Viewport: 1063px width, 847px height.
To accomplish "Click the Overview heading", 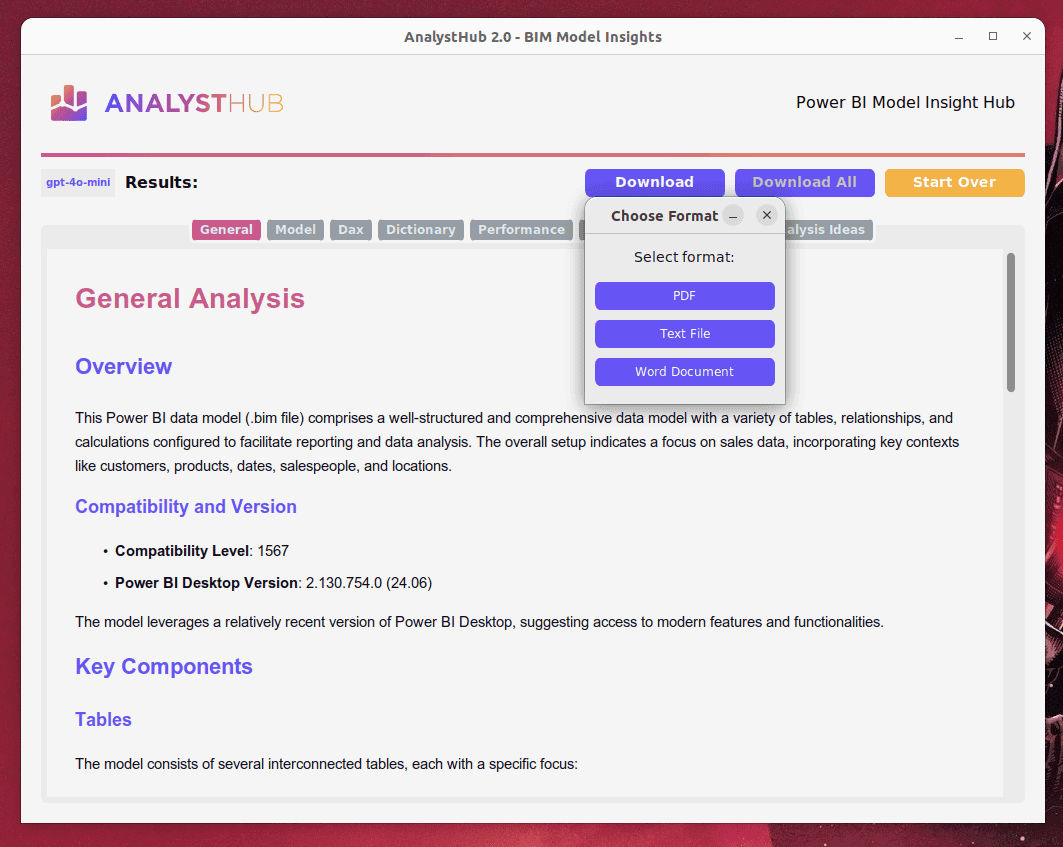I will tap(123, 366).
